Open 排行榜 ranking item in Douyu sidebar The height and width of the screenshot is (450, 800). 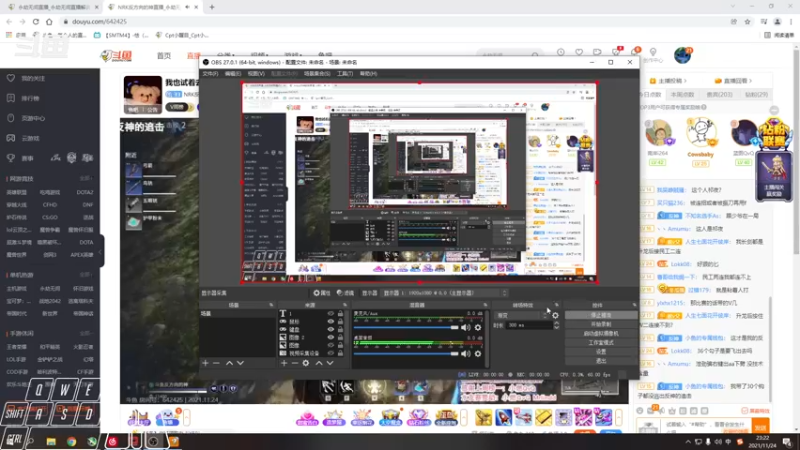[x=24, y=98]
